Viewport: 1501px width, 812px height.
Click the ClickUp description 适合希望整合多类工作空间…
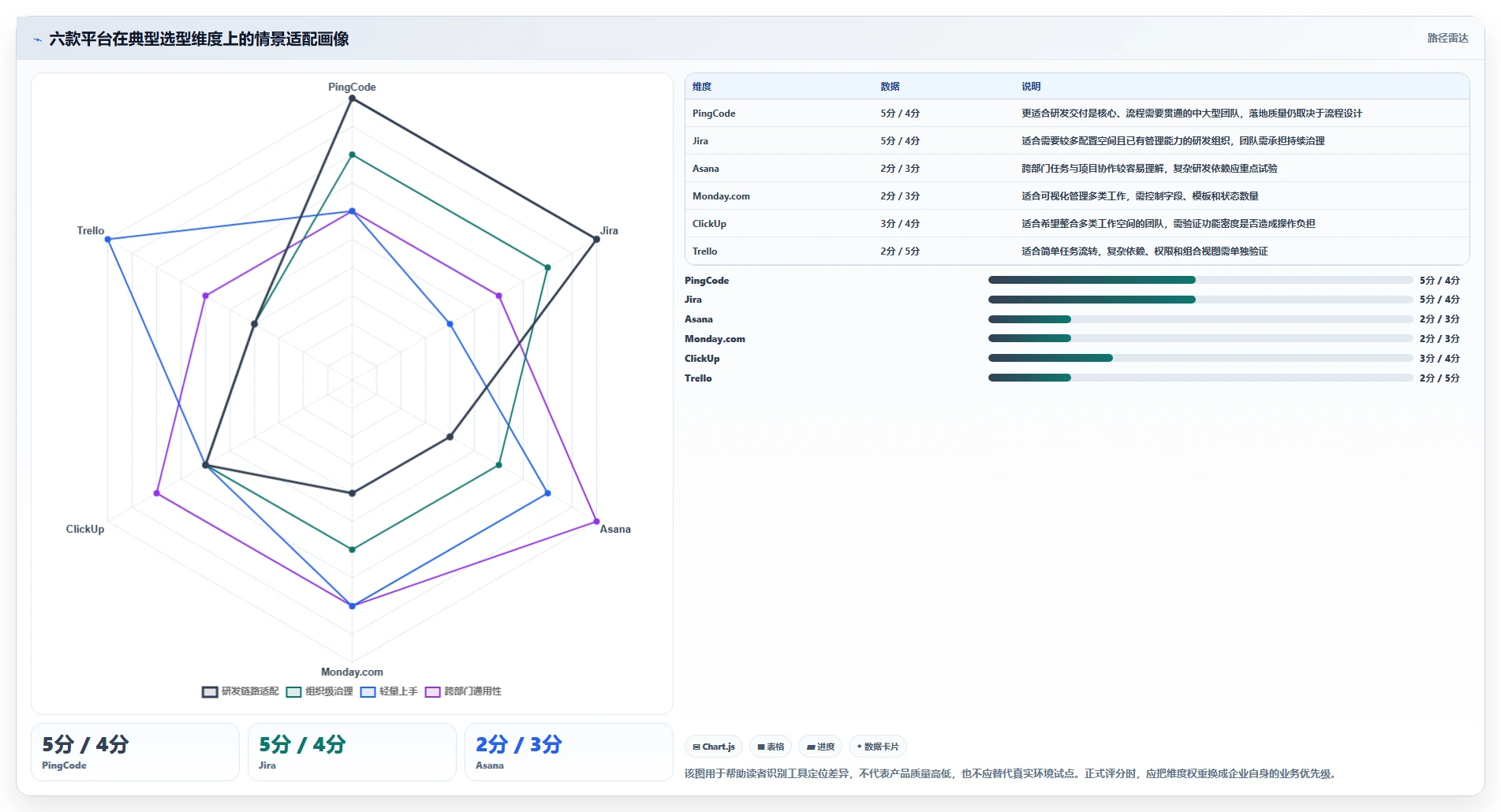pos(1168,224)
